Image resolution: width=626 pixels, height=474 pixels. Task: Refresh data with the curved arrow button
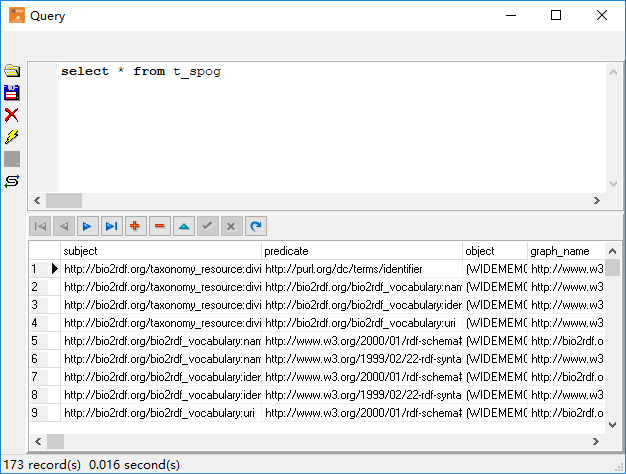coord(255,227)
